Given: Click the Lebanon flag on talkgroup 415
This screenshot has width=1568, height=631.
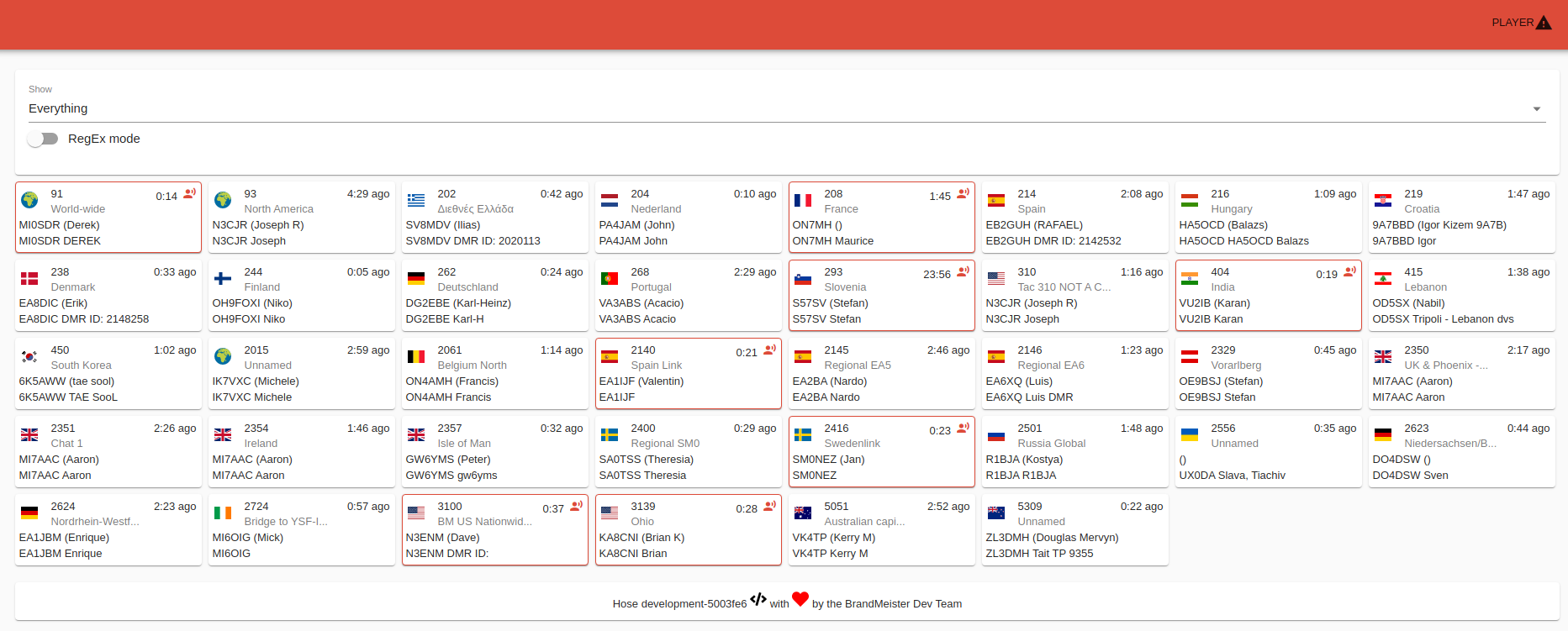Looking at the screenshot, I should [x=1382, y=278].
